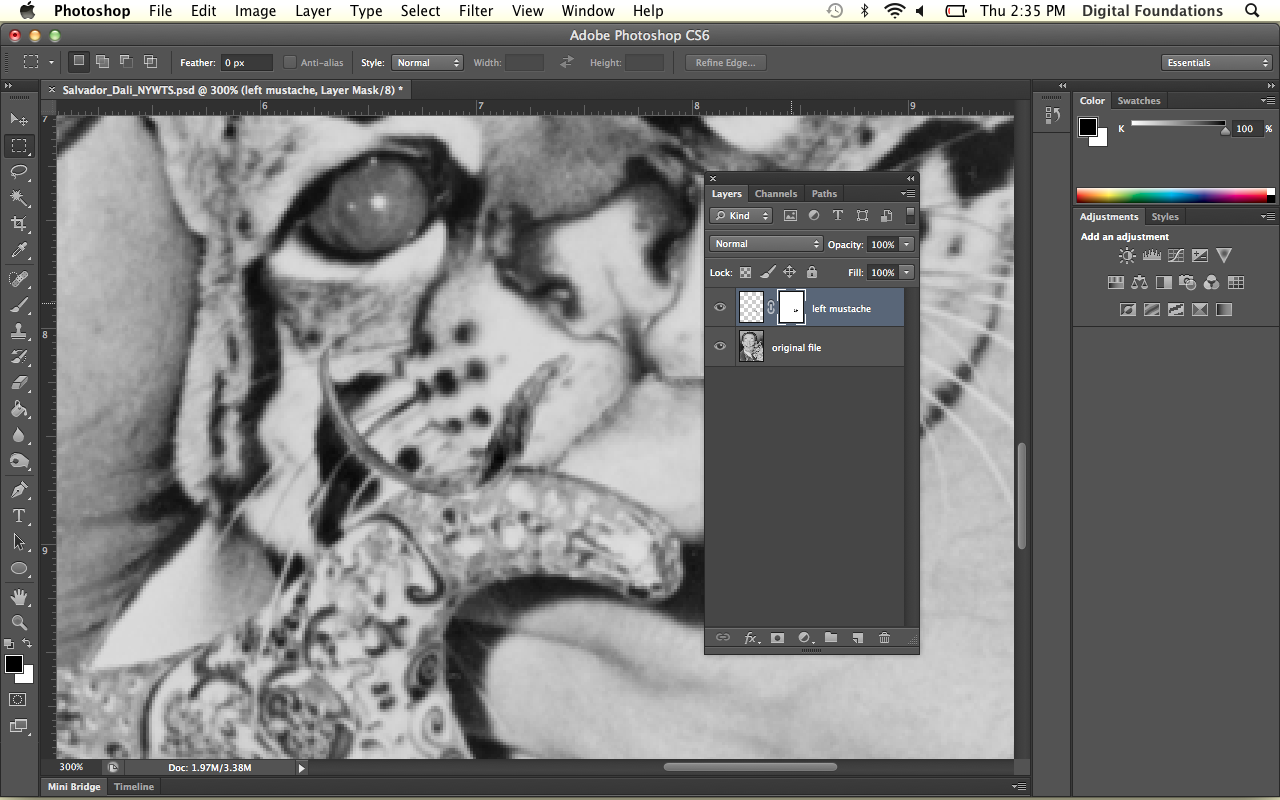Open the Timeline panel tab
The image size is (1280, 800).
coord(134,787)
